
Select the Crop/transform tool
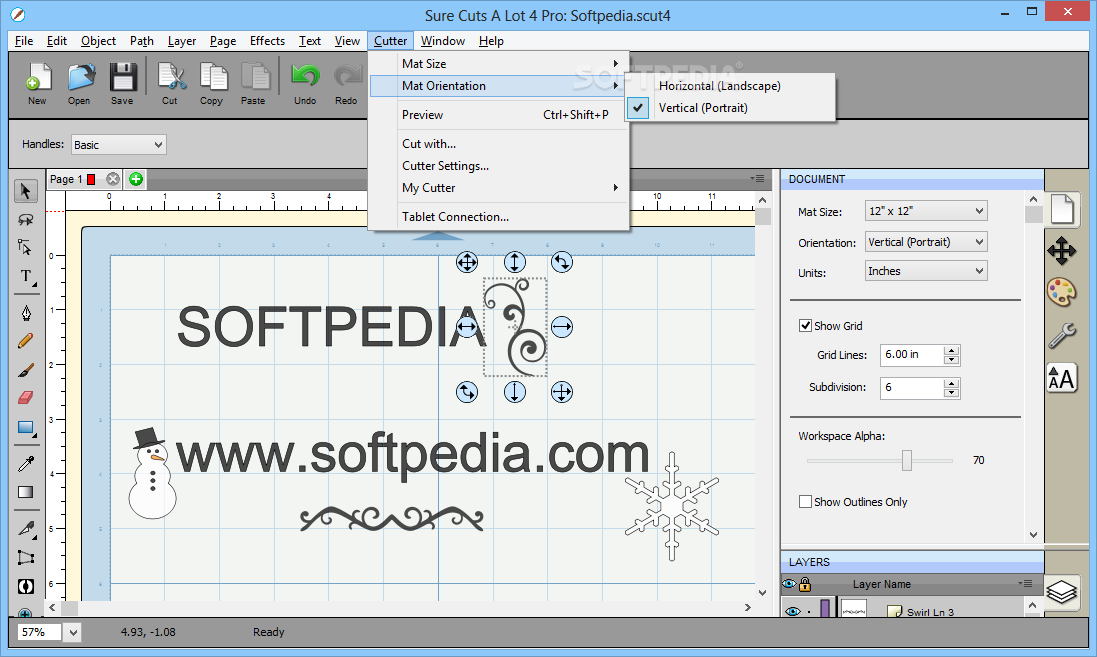point(26,558)
